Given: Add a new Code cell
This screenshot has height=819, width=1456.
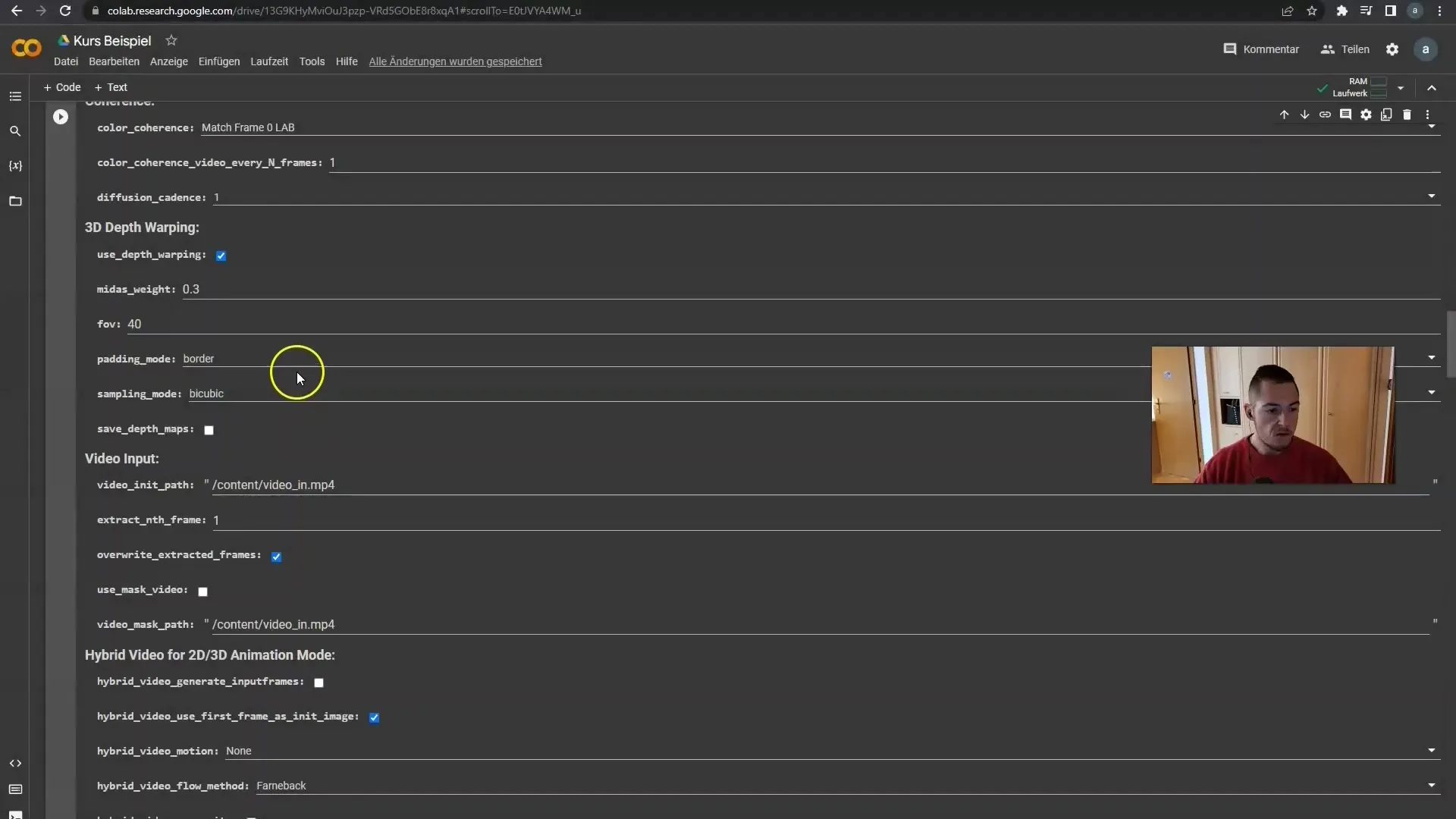Looking at the screenshot, I should (x=62, y=87).
